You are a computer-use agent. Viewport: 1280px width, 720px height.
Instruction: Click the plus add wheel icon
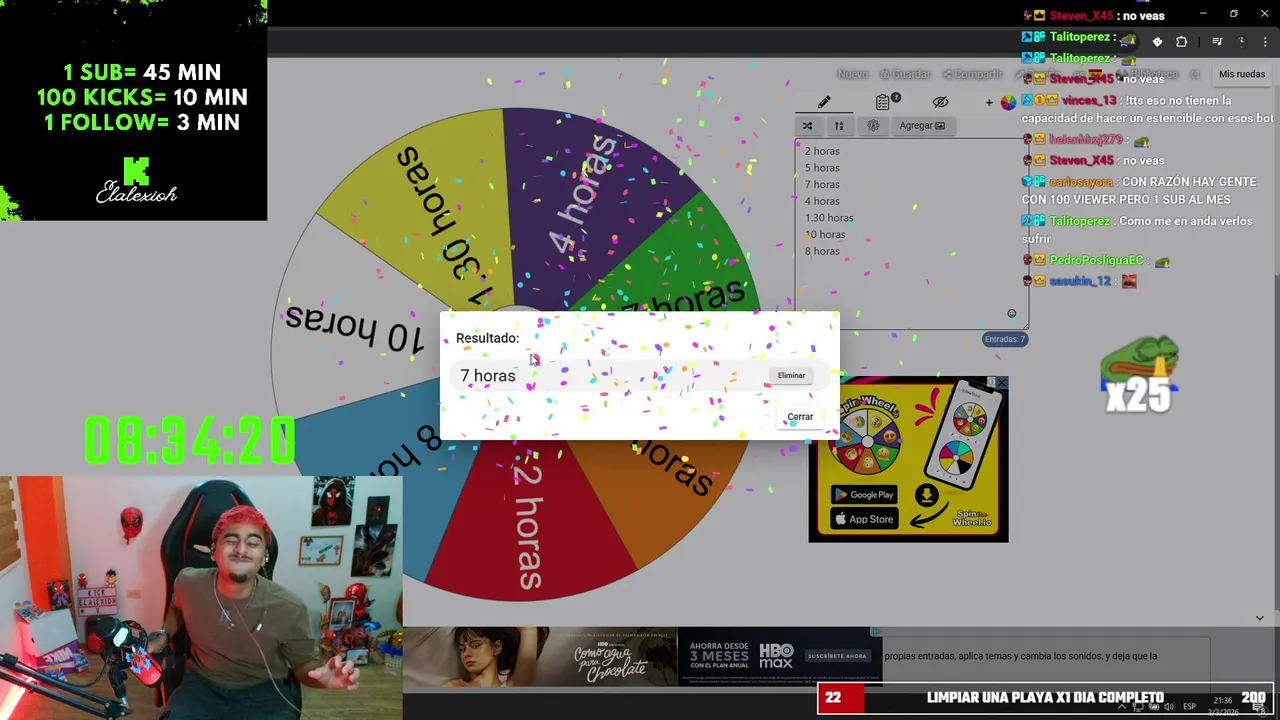point(989,102)
